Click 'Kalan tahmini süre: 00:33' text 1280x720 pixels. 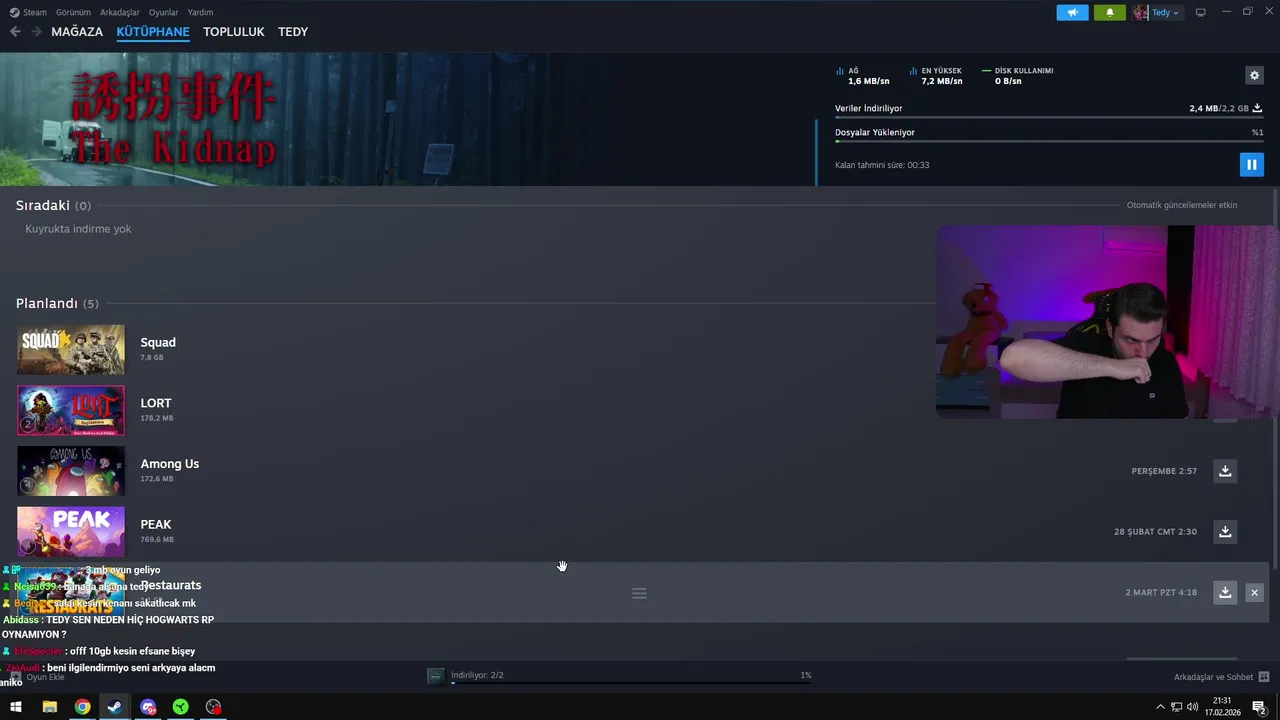point(882,165)
